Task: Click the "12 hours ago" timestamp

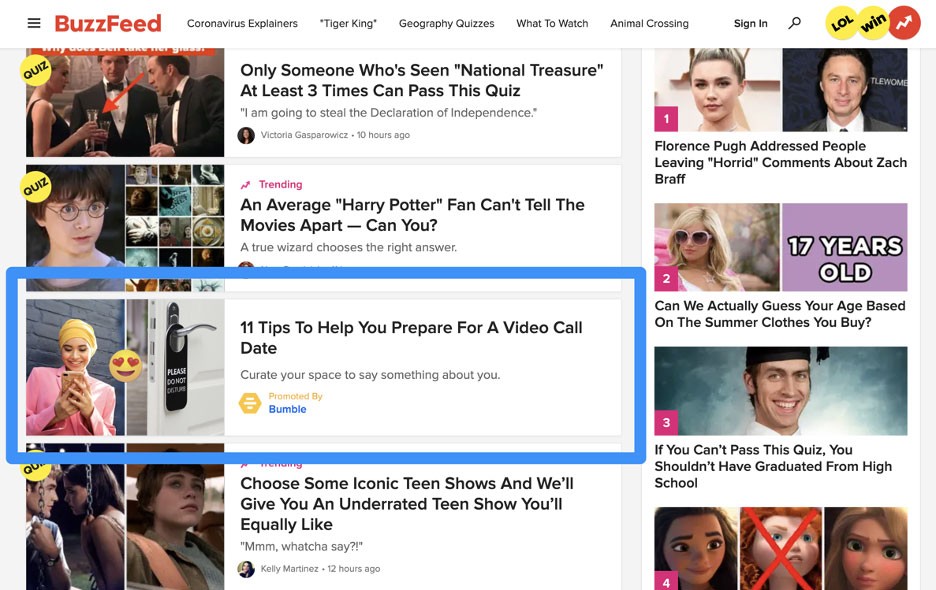Action: coord(353,569)
